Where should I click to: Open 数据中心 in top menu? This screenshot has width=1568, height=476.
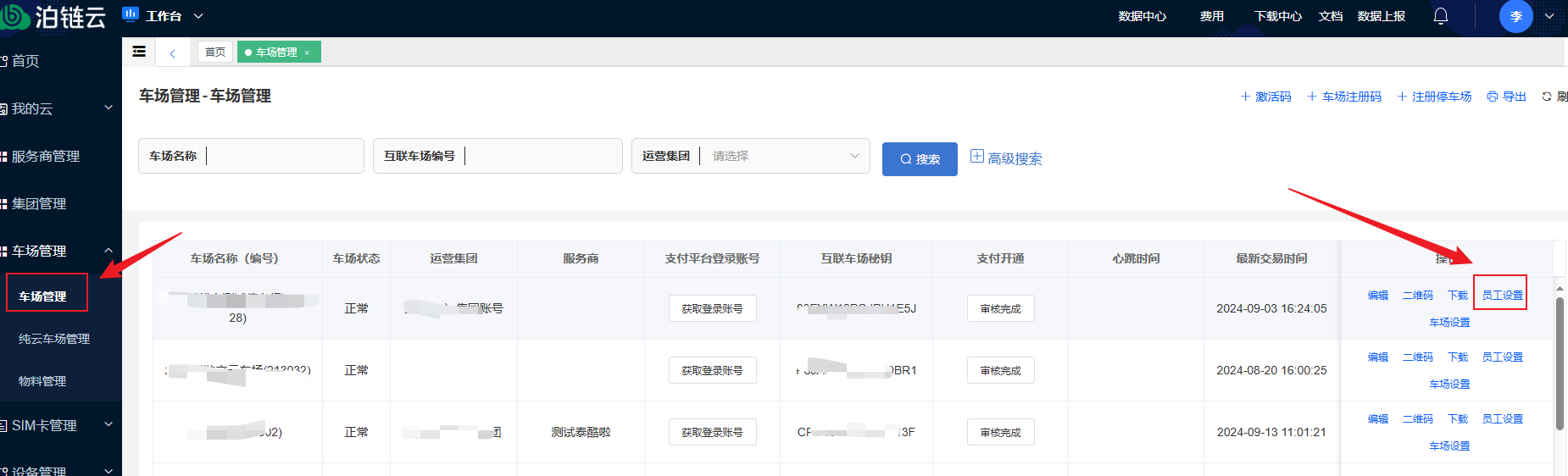pyautogui.click(x=1142, y=16)
